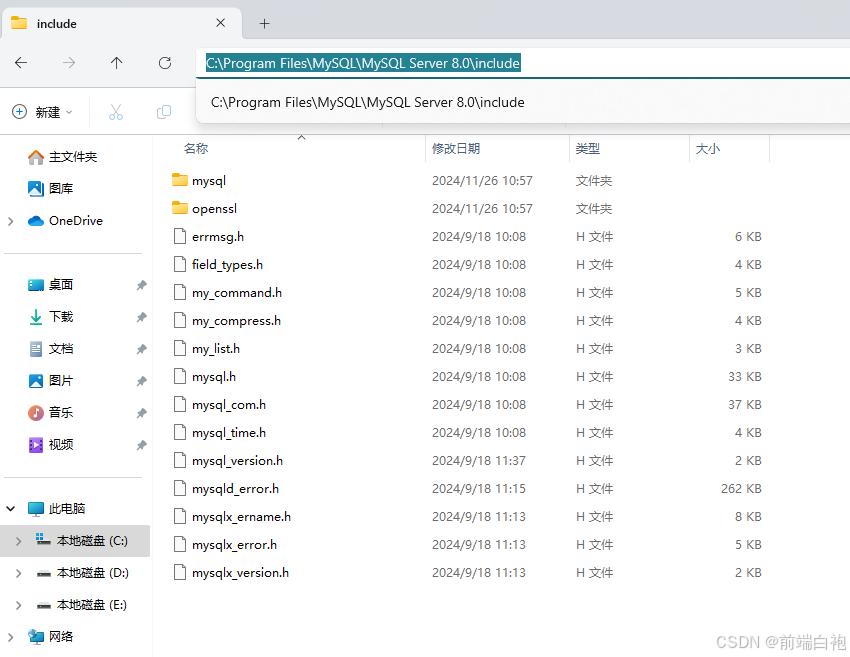The height and width of the screenshot is (657, 850).
Task: Click the pin icon beside 文档
Action: tap(141, 349)
